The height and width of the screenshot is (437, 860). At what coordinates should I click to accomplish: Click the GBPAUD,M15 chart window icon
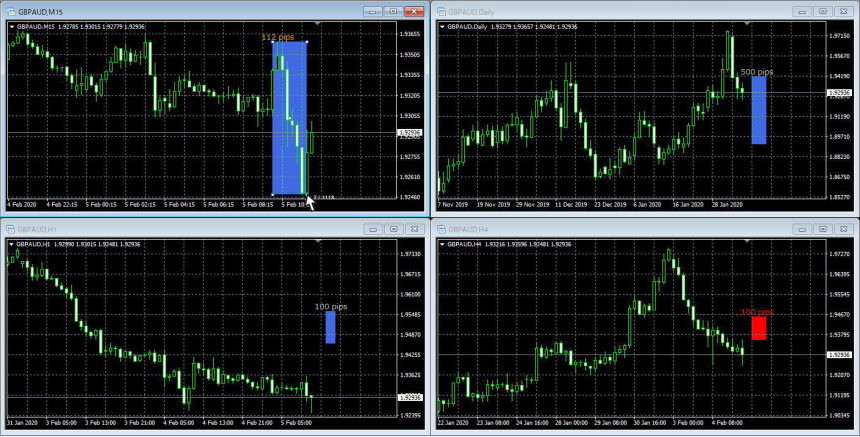click(x=11, y=12)
